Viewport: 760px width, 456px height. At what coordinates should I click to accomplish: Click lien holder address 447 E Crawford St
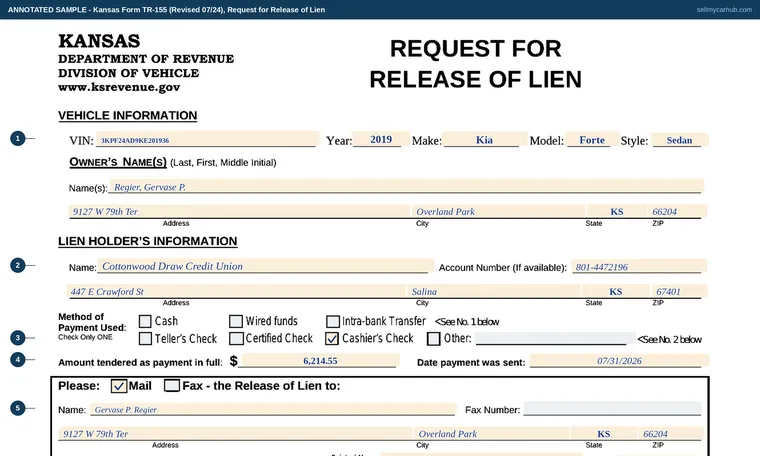point(236,291)
